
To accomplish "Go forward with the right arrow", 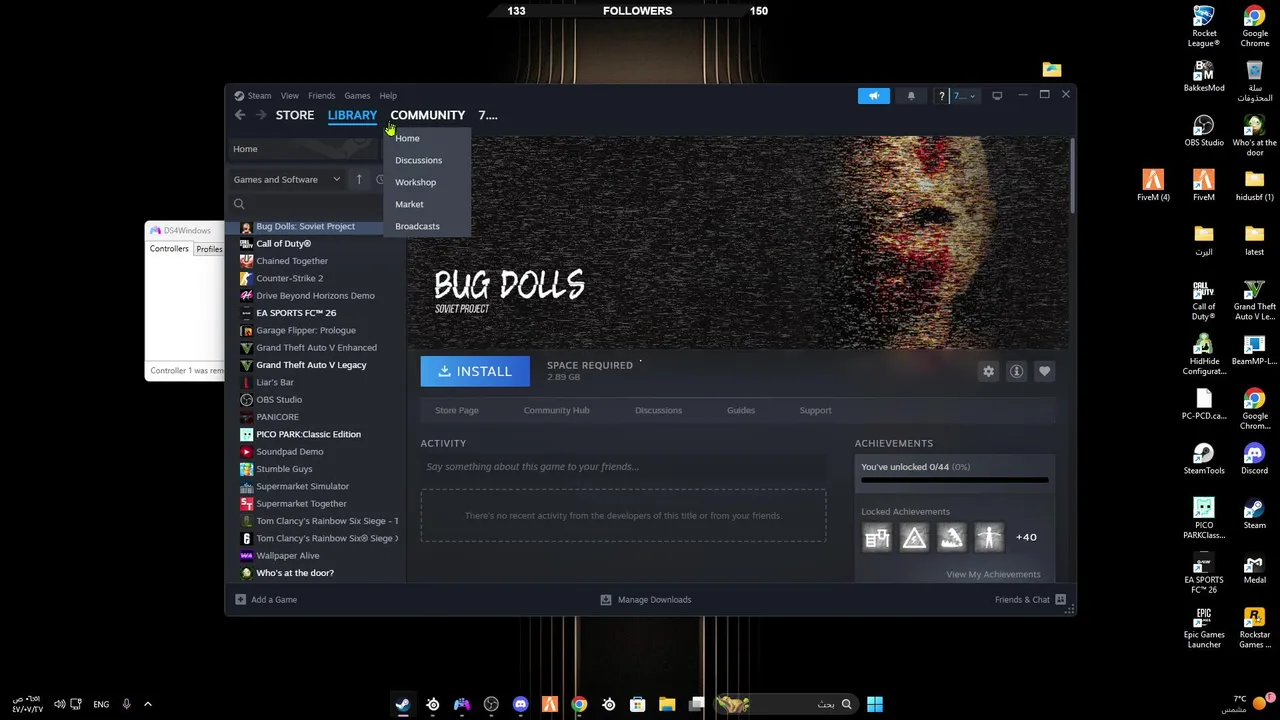I will pos(261,115).
